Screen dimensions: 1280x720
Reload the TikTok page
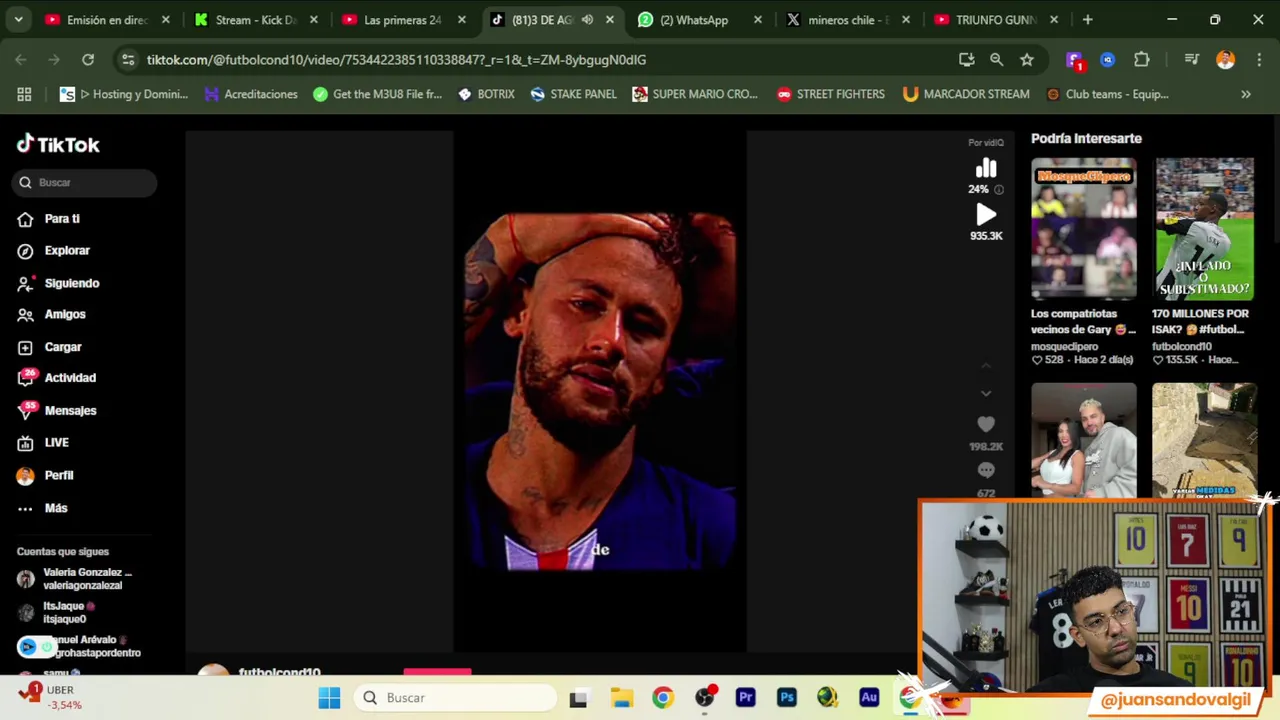[x=88, y=60]
